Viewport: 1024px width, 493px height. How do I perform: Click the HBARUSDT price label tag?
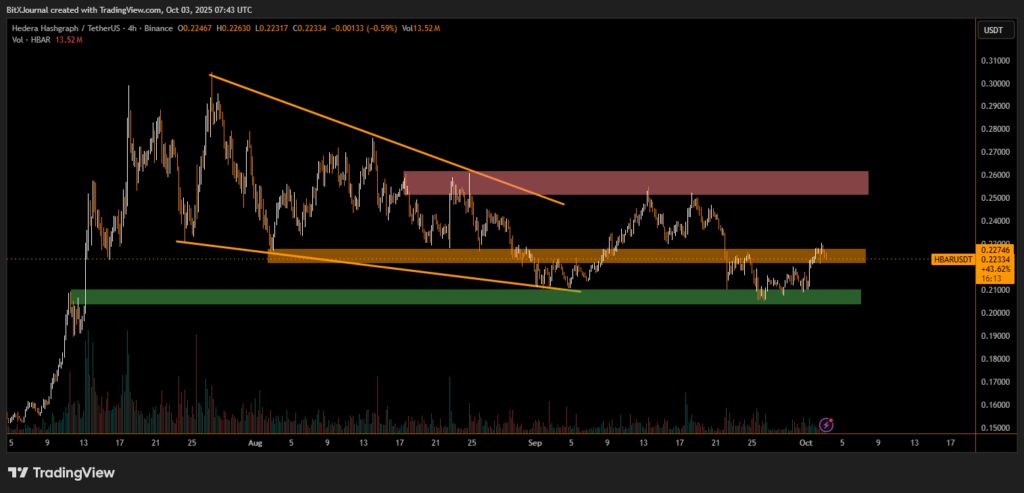(x=952, y=259)
